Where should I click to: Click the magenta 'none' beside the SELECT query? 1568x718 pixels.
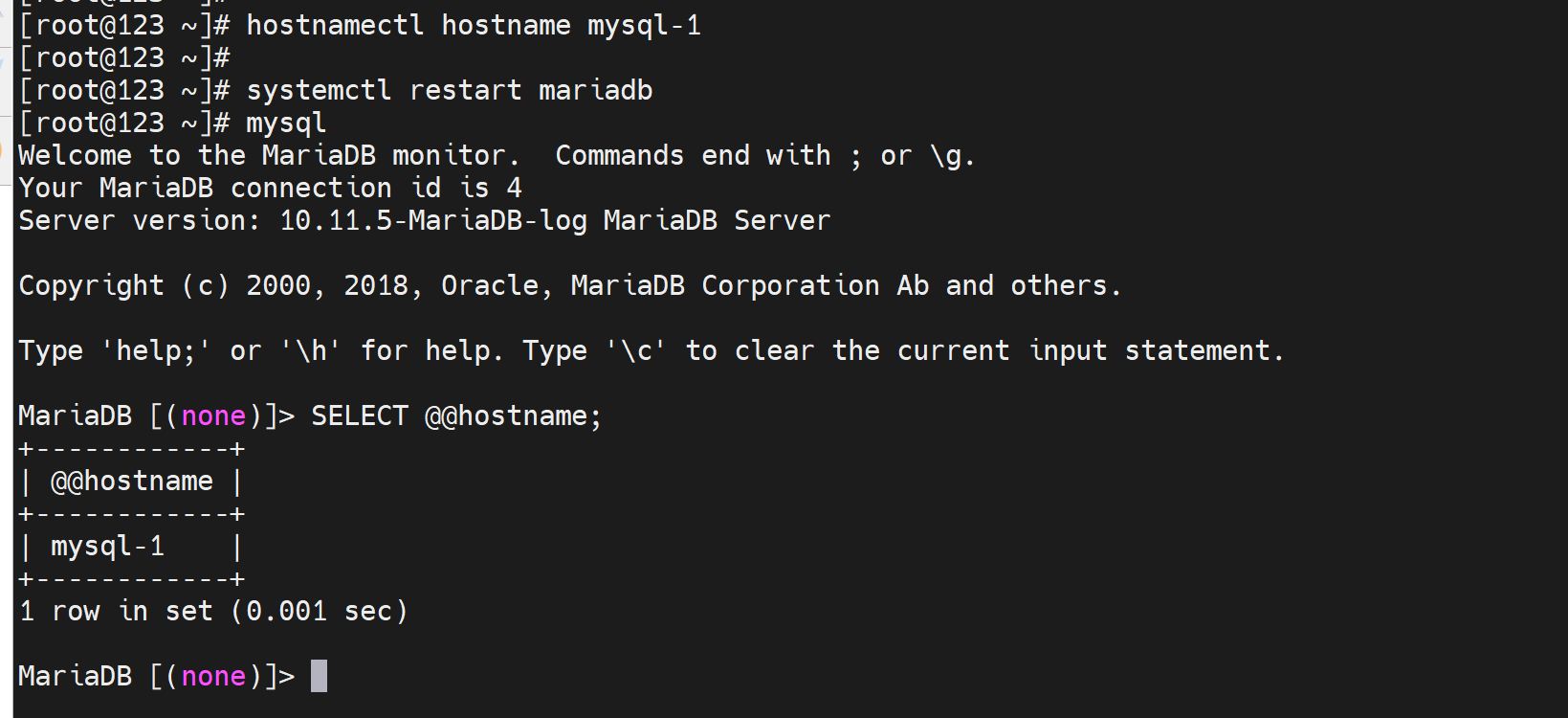coord(213,416)
